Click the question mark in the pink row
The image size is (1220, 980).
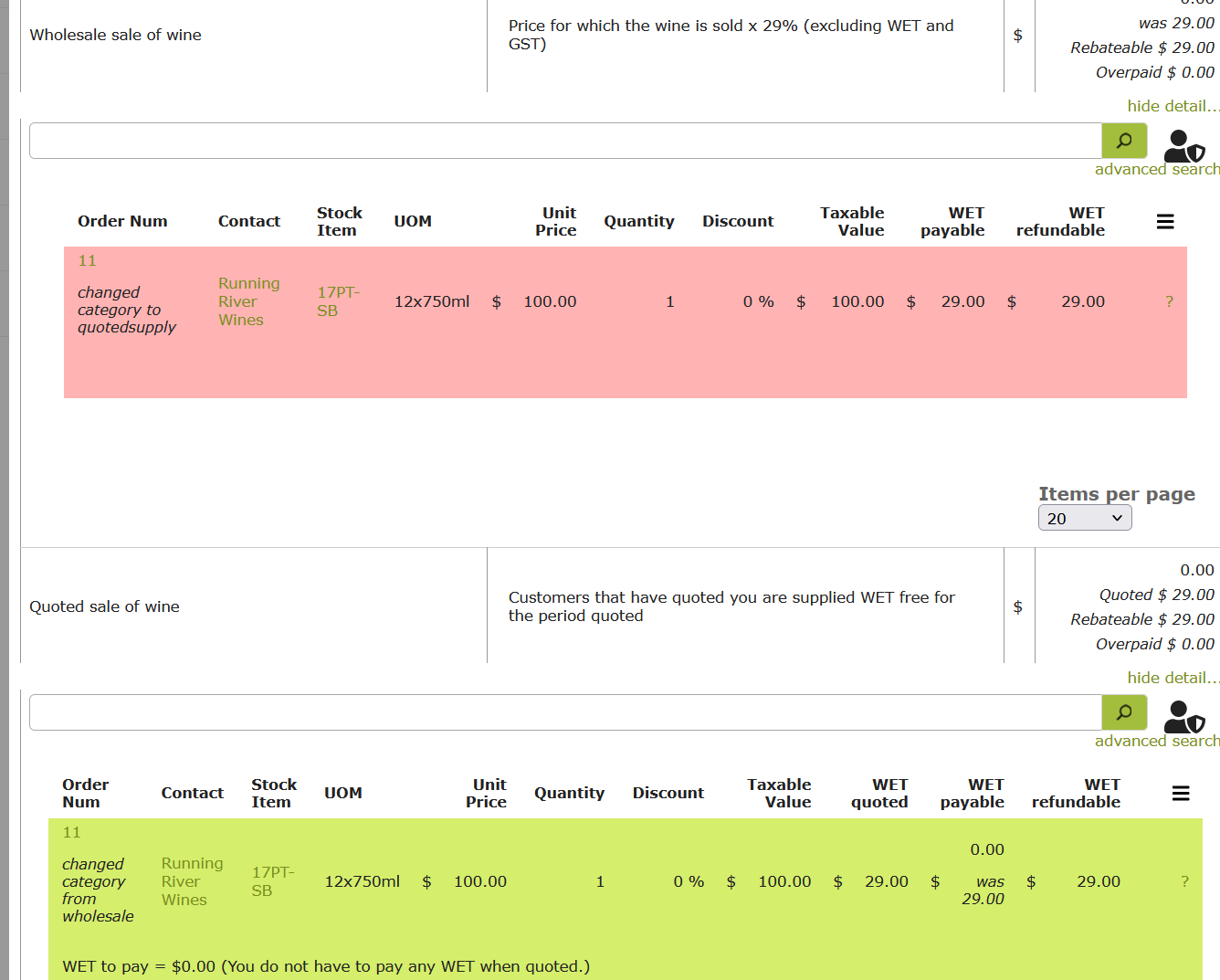click(1169, 301)
